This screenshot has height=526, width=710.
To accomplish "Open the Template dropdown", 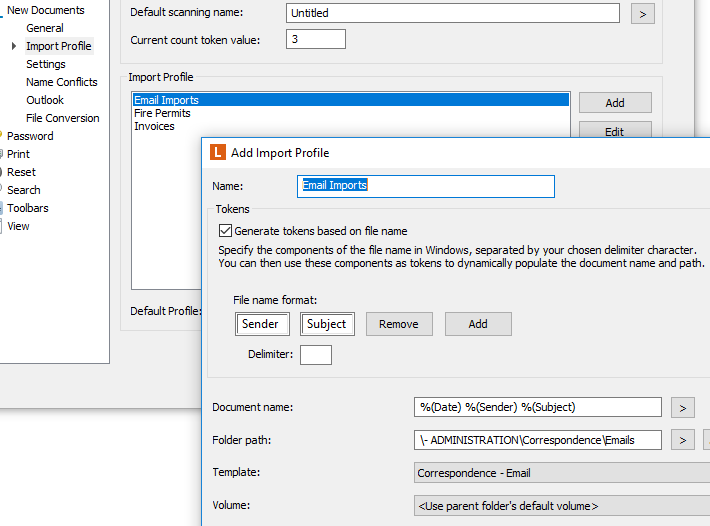I will click(x=560, y=473).
